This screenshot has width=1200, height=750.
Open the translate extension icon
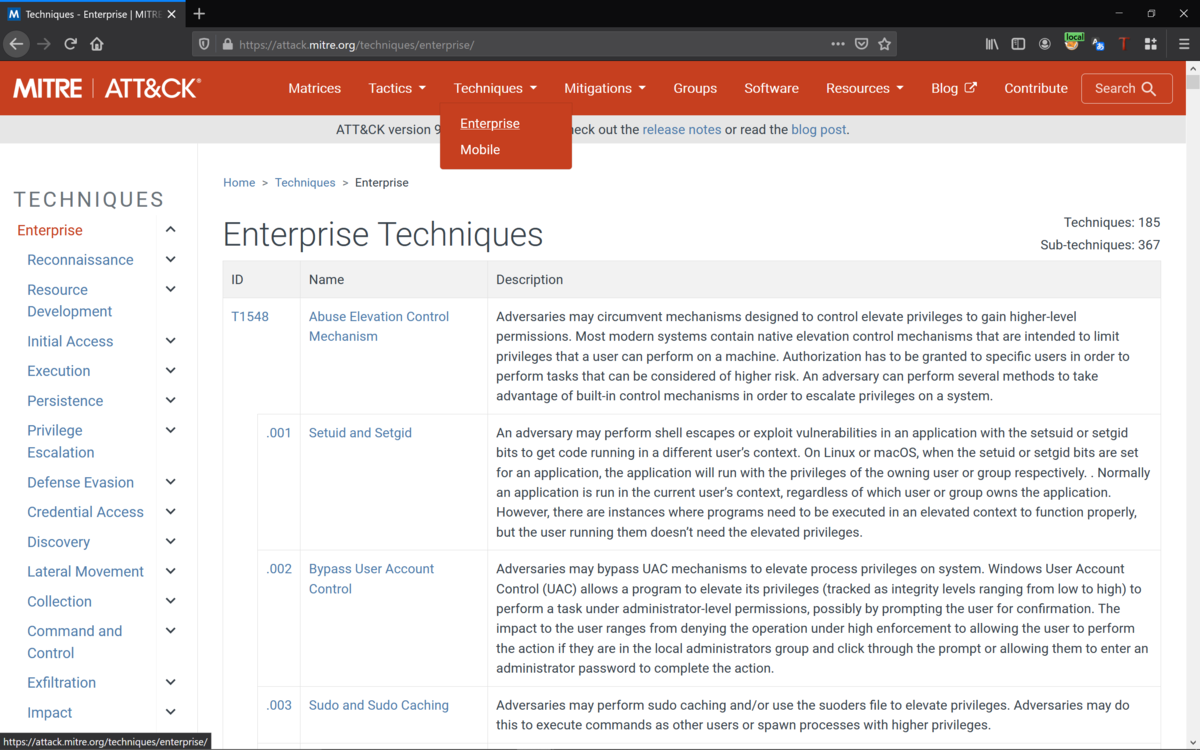coord(1098,44)
